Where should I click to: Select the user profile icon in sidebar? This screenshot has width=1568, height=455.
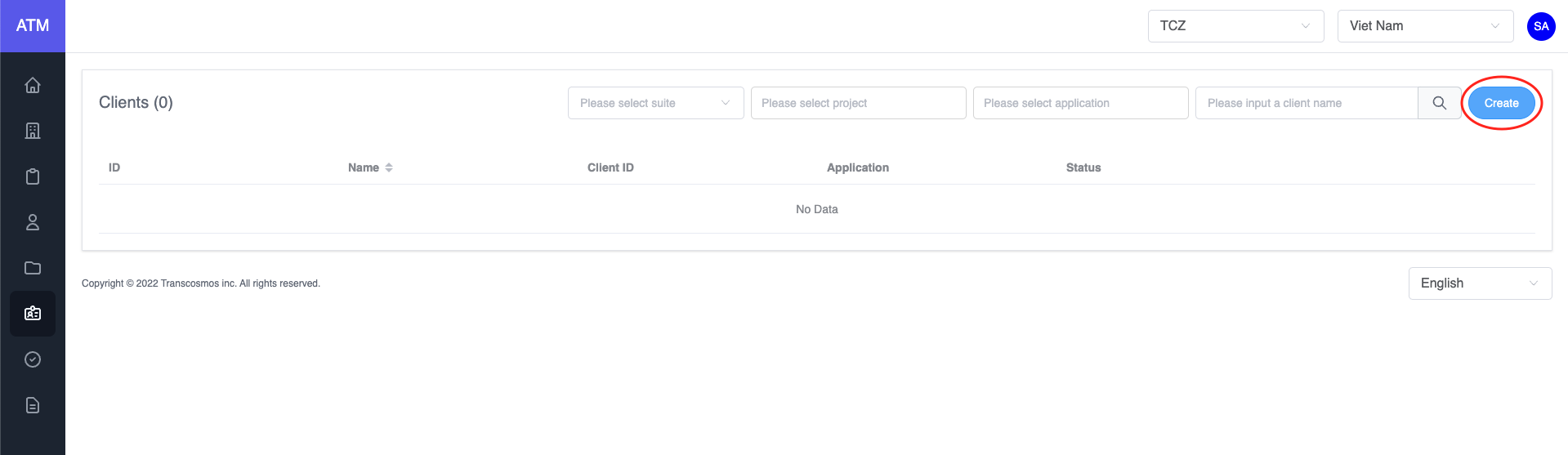click(33, 222)
